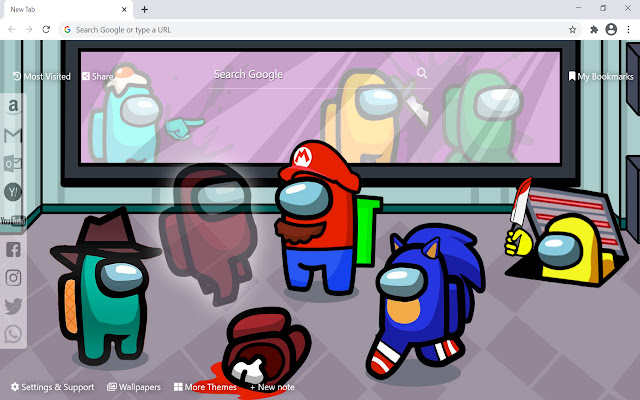
Task: Bookmark this page with star icon
Action: click(x=573, y=30)
